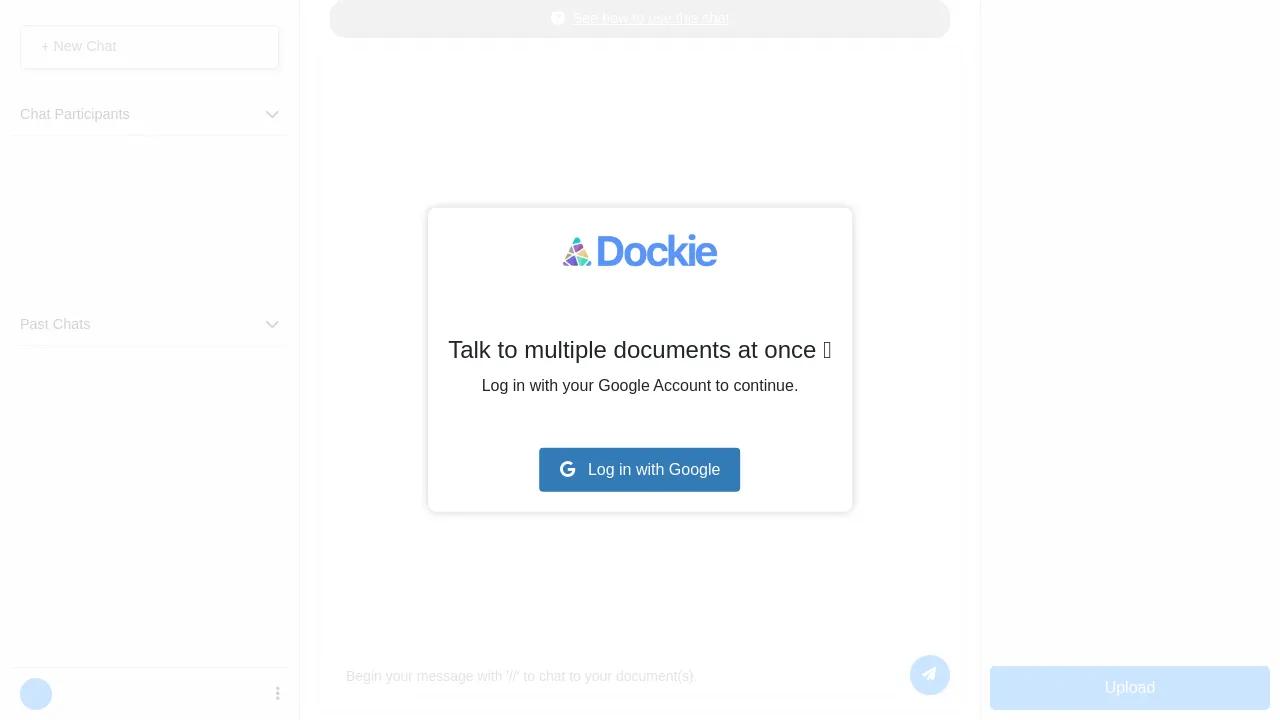
Task: Expand the Chat Participants chevron
Action: coord(272,114)
